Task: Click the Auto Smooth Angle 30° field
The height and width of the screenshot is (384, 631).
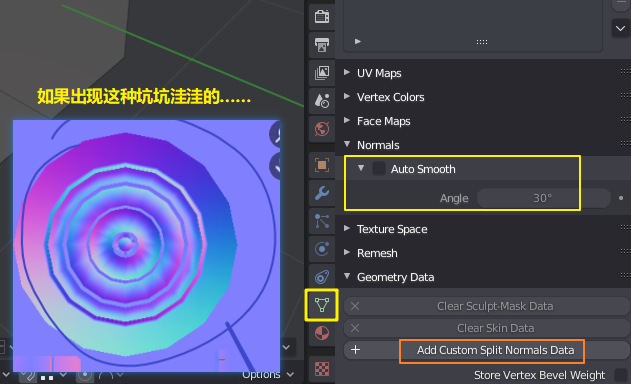Action: tap(543, 198)
